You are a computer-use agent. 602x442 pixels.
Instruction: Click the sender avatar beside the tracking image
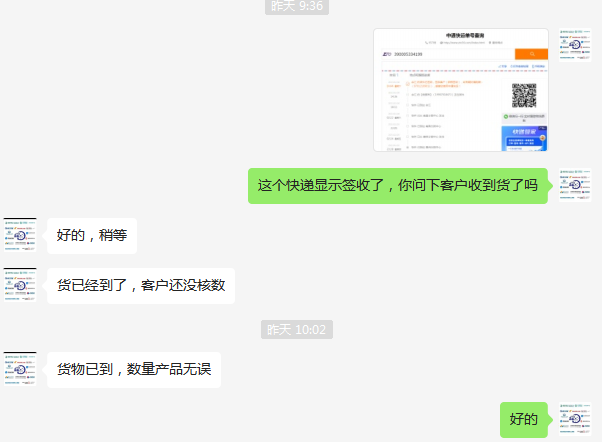575,45
